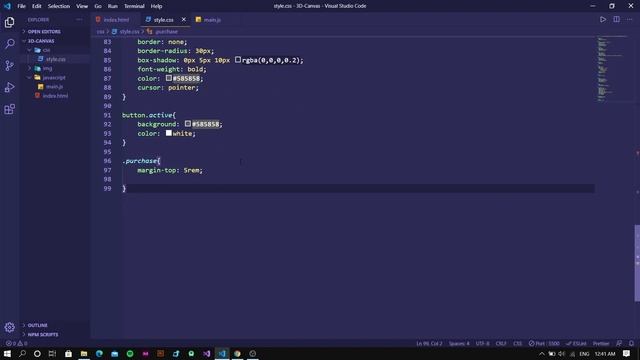
Task: Open the File menu
Action: pos(21,6)
